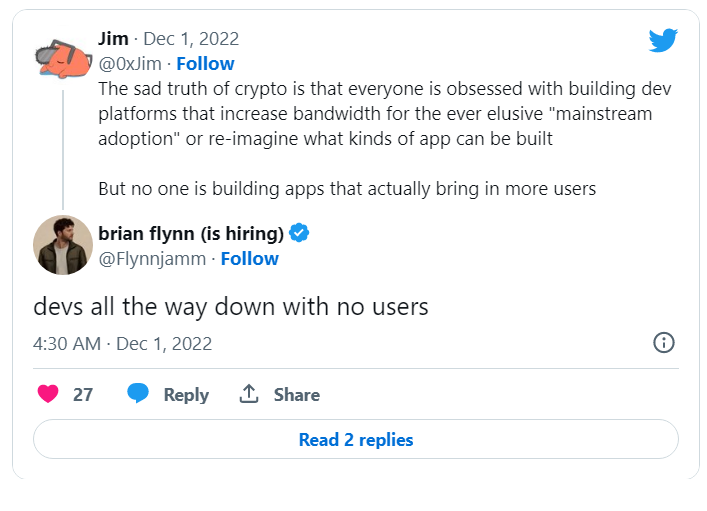Viewport: 707px width, 511px height.
Task: Follow the @Flynnjamm account
Action: [x=249, y=259]
